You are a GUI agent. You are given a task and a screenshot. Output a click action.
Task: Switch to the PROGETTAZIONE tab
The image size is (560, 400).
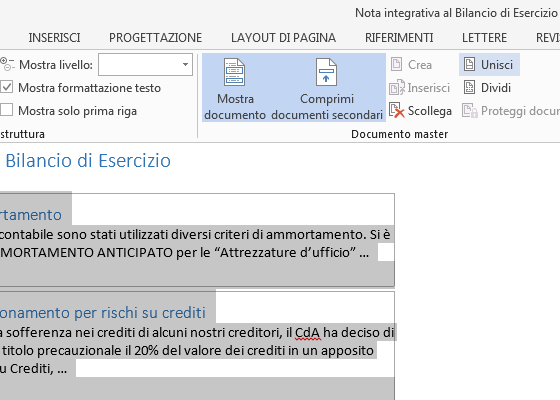[x=156, y=38]
